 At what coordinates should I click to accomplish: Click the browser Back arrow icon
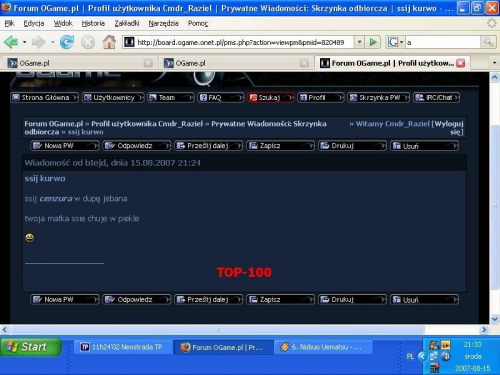(11, 42)
